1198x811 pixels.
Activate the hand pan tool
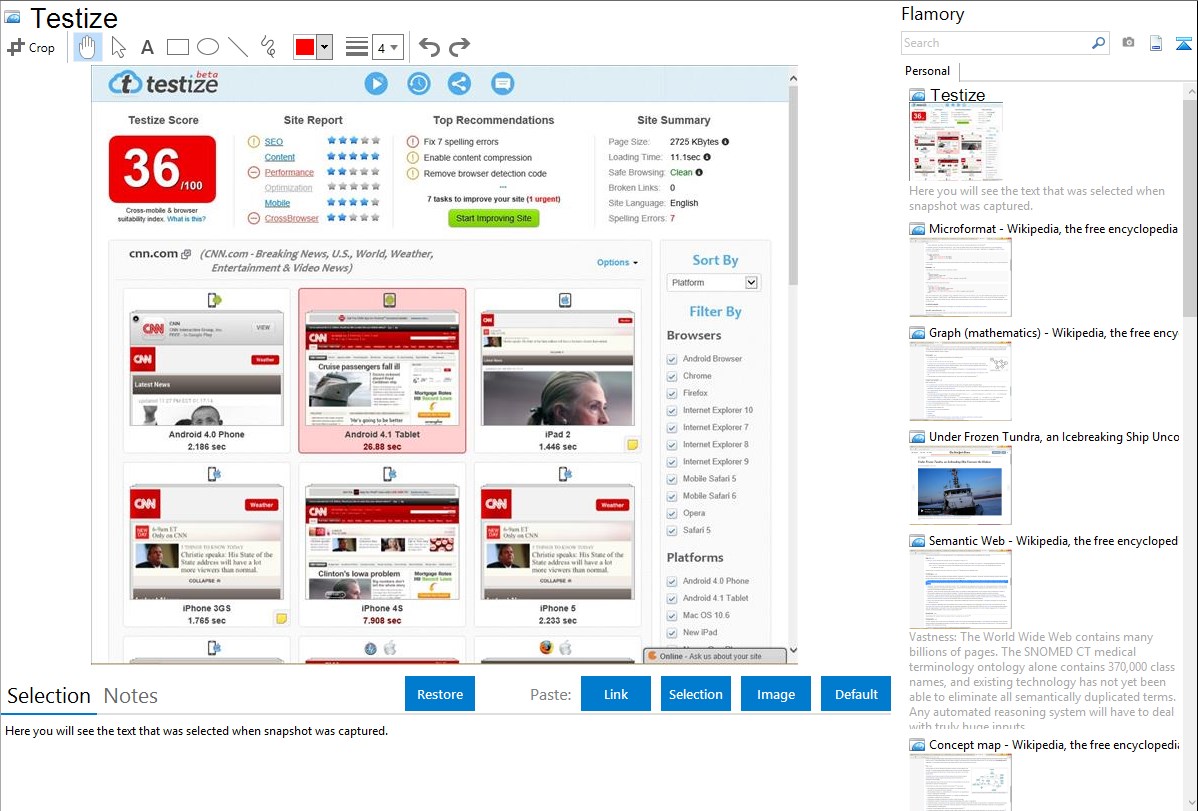(87, 47)
